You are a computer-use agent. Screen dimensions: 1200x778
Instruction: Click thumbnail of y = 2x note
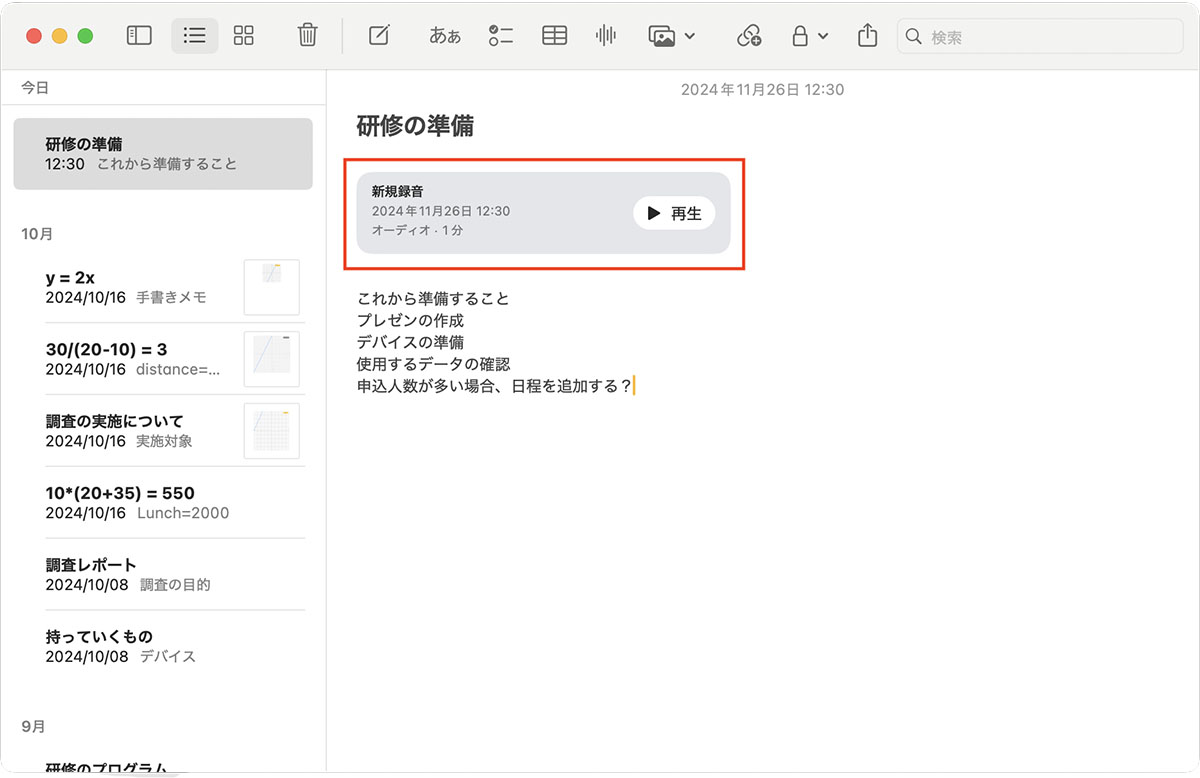coord(272,287)
